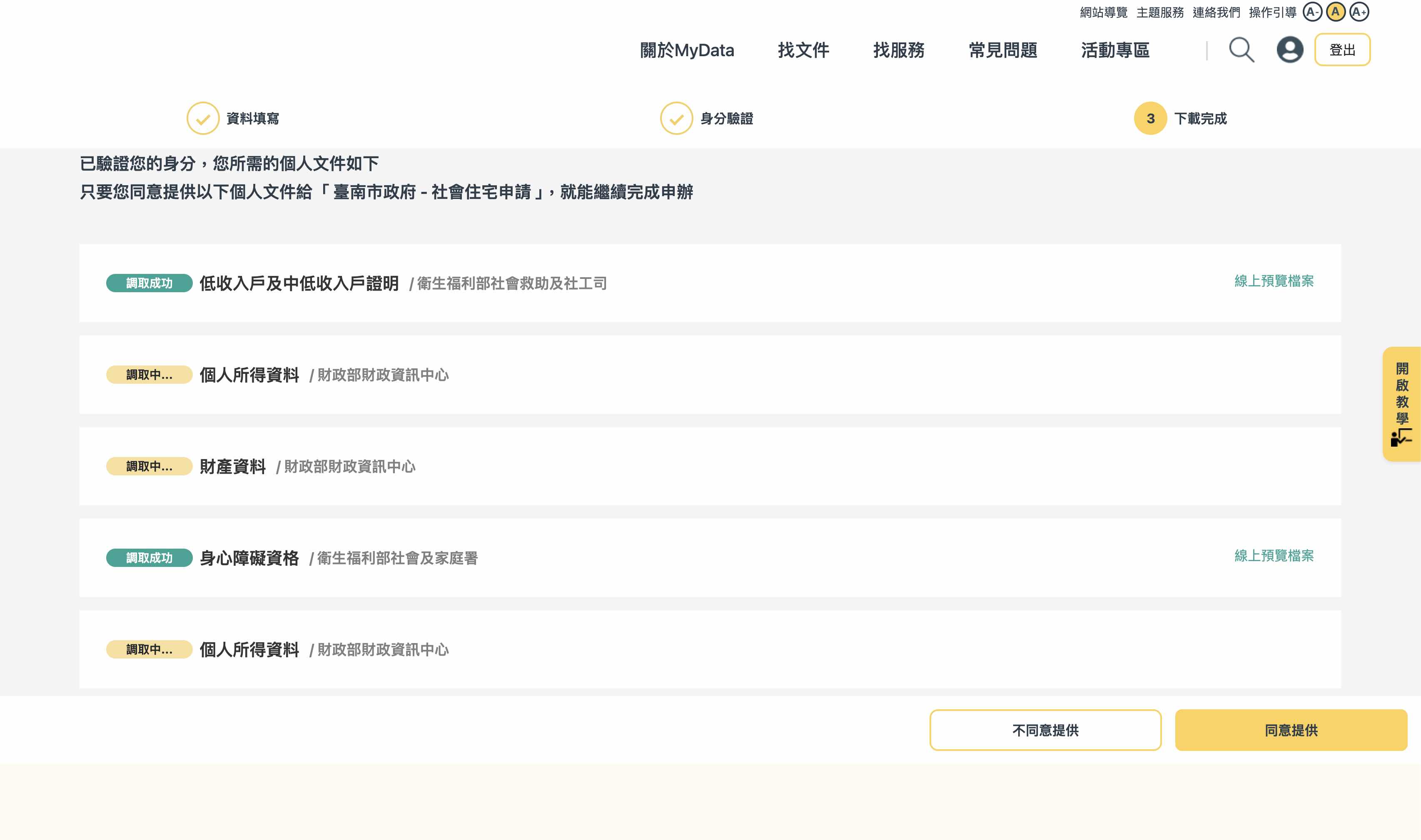Go to the 常見問題 page
This screenshot has width=1421, height=840.
[x=1002, y=50]
